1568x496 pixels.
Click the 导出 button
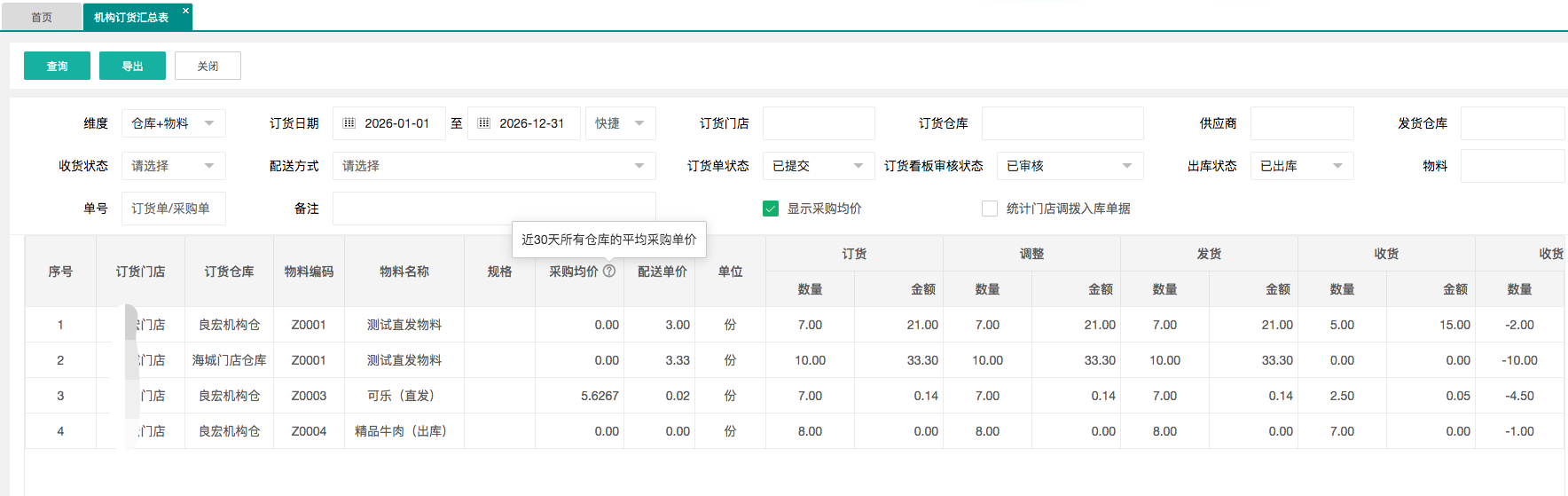point(132,66)
